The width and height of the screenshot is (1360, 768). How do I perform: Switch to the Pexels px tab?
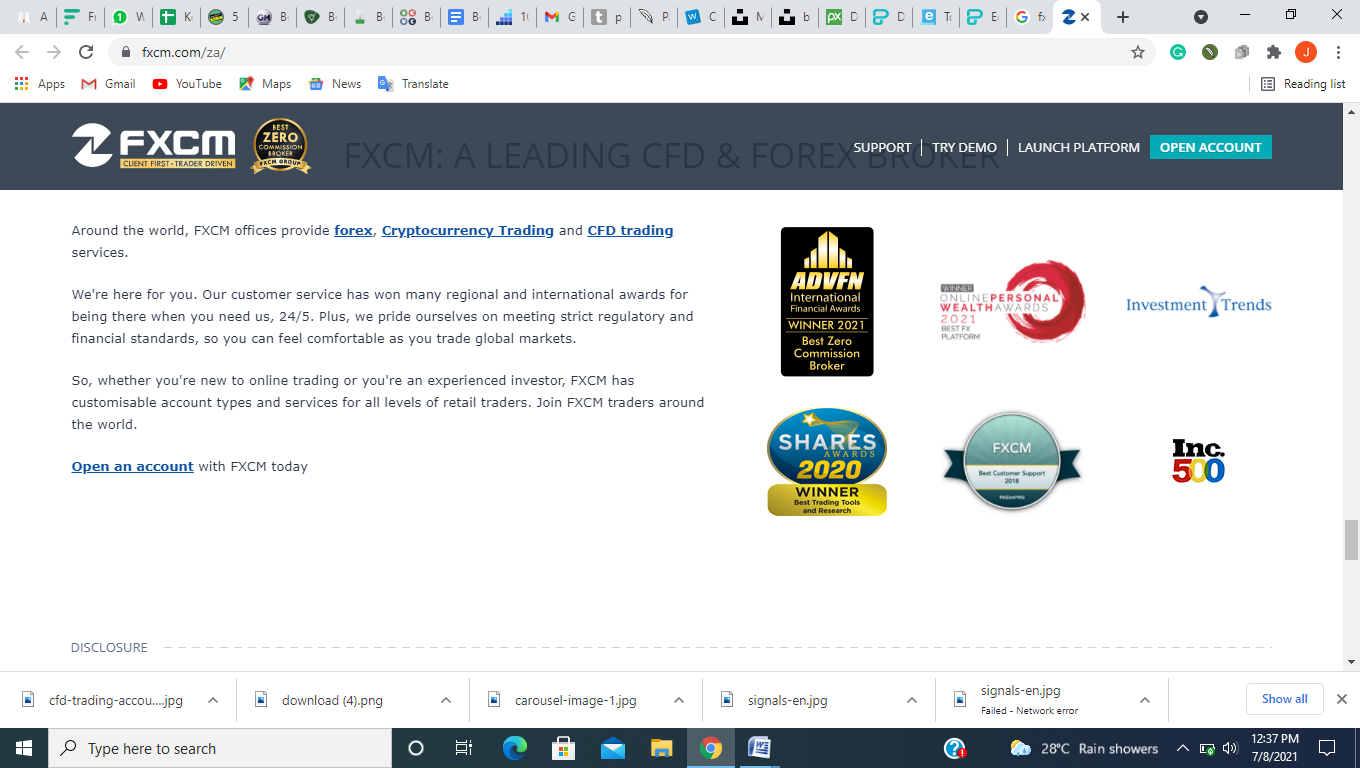[841, 17]
